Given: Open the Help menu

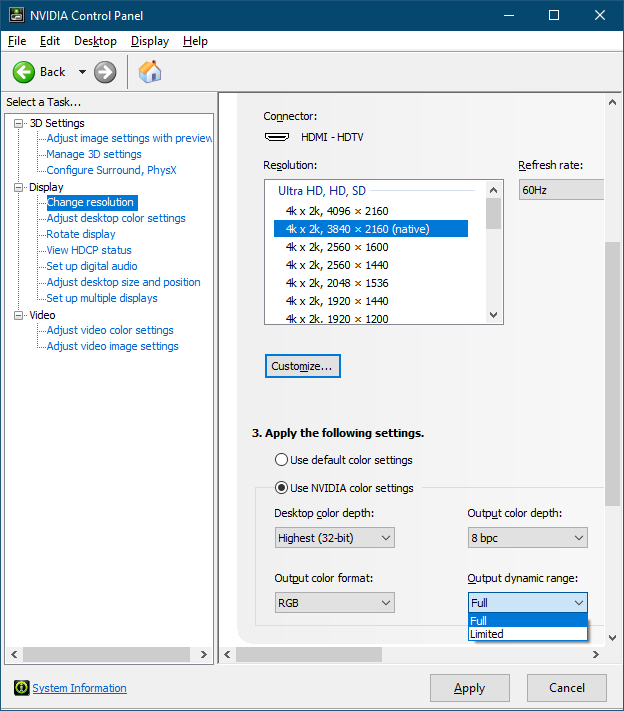Looking at the screenshot, I should pos(195,41).
